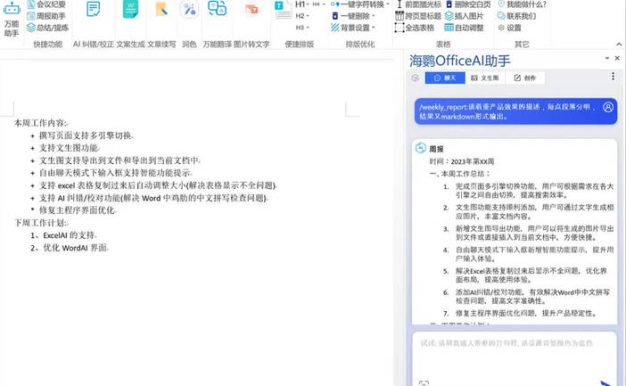Image resolution: width=626 pixels, height=386 pixels.
Task: Open 设置 settings in ribbon
Action: 510,28
